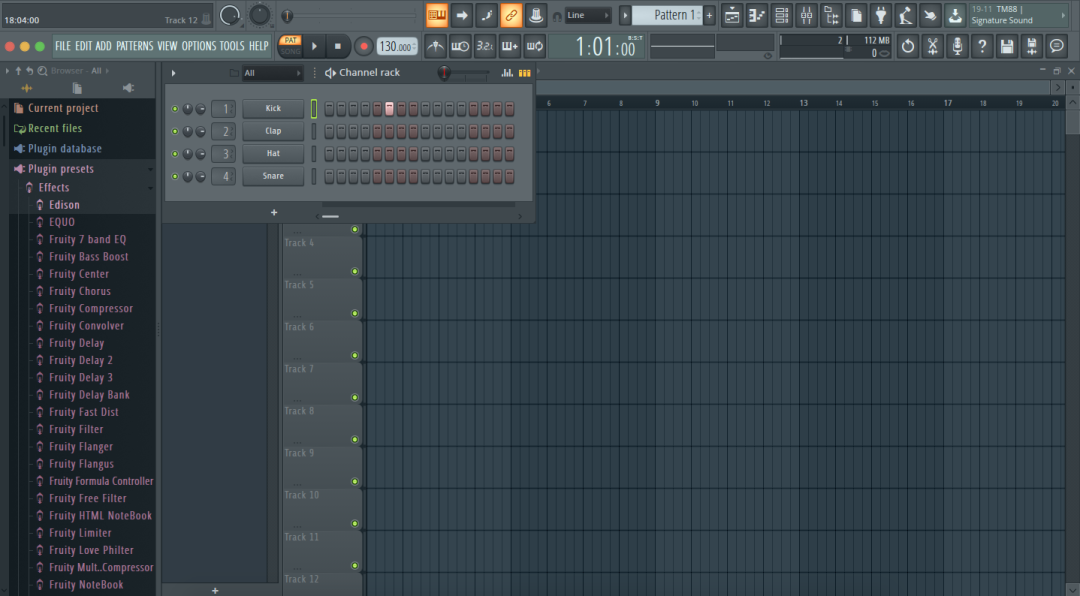Screen dimensions: 1080x596
Task: Click the speech bubble news icon
Action: (1057, 46)
